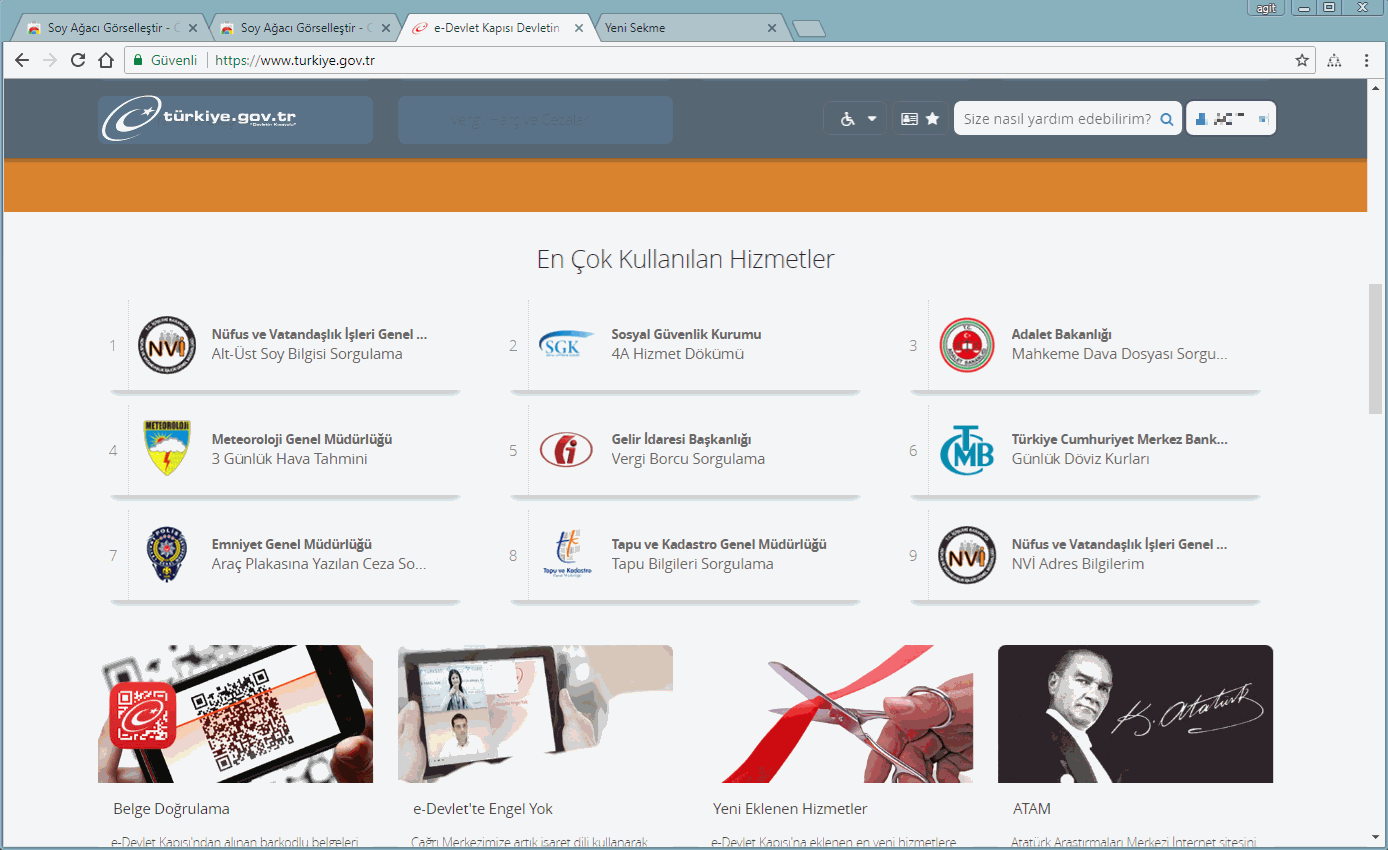Reload the page with refresh icon
The image size is (1388, 850).
click(78, 60)
